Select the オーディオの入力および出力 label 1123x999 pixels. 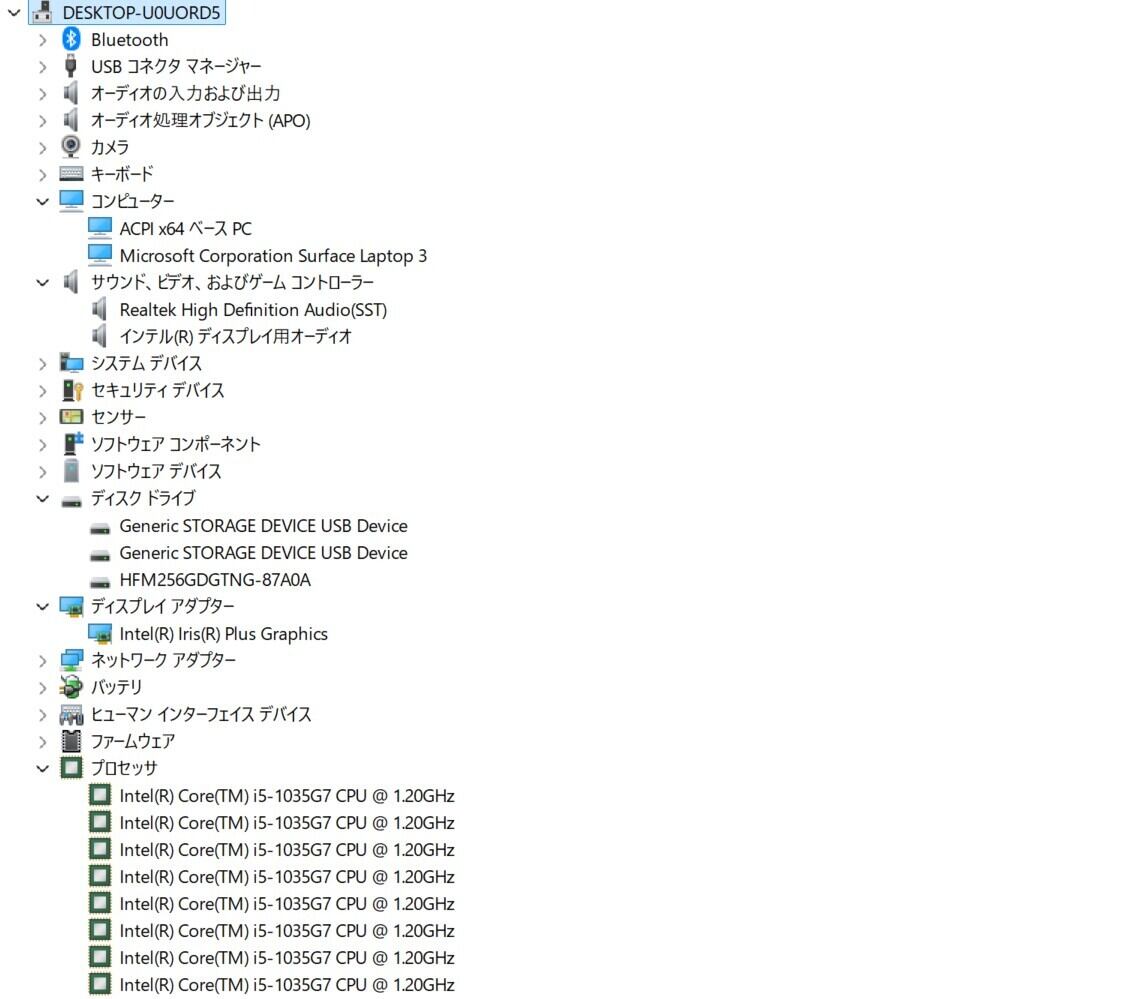click(x=185, y=93)
